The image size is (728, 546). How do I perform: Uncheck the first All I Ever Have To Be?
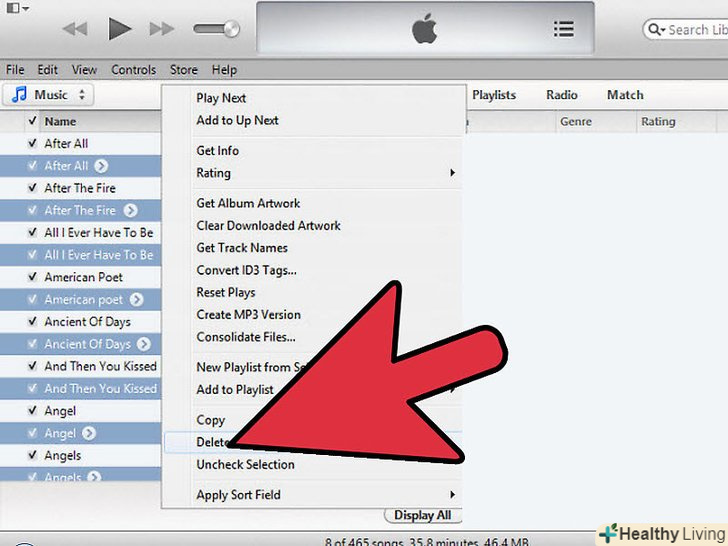coord(32,232)
